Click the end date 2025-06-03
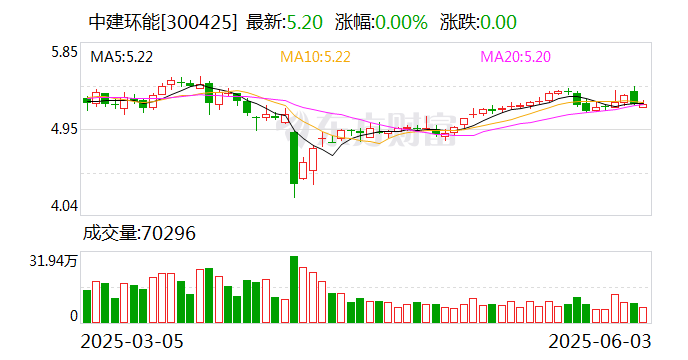The image size is (688, 360). click(x=600, y=341)
